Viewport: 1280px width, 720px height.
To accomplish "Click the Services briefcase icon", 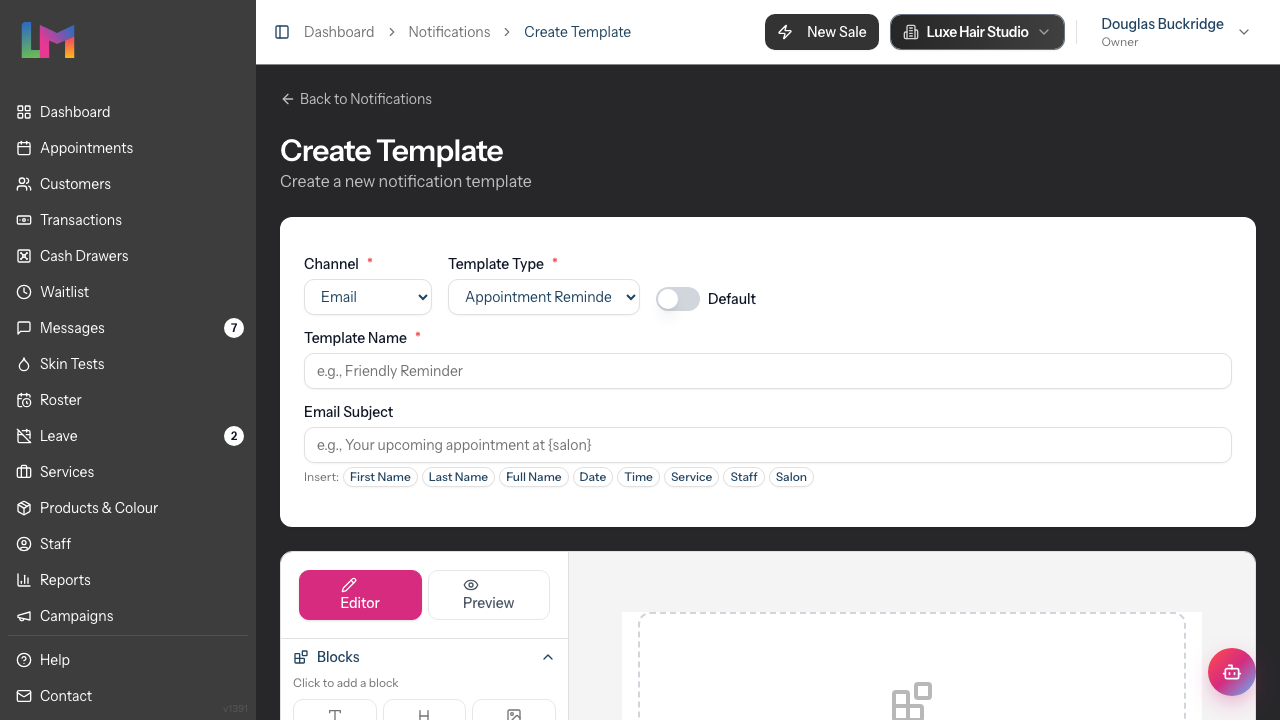I will click(x=24, y=472).
